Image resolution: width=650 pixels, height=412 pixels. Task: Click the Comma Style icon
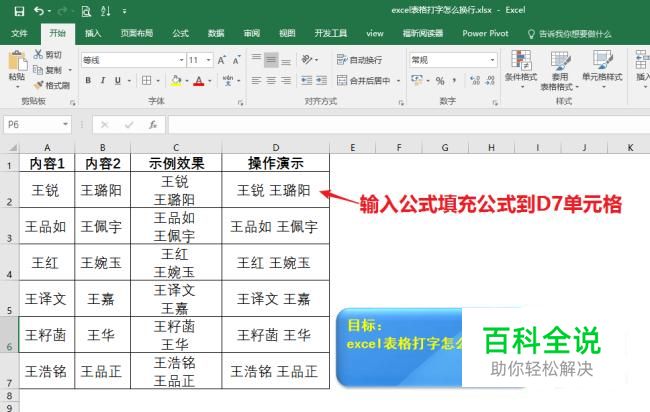tap(455, 80)
